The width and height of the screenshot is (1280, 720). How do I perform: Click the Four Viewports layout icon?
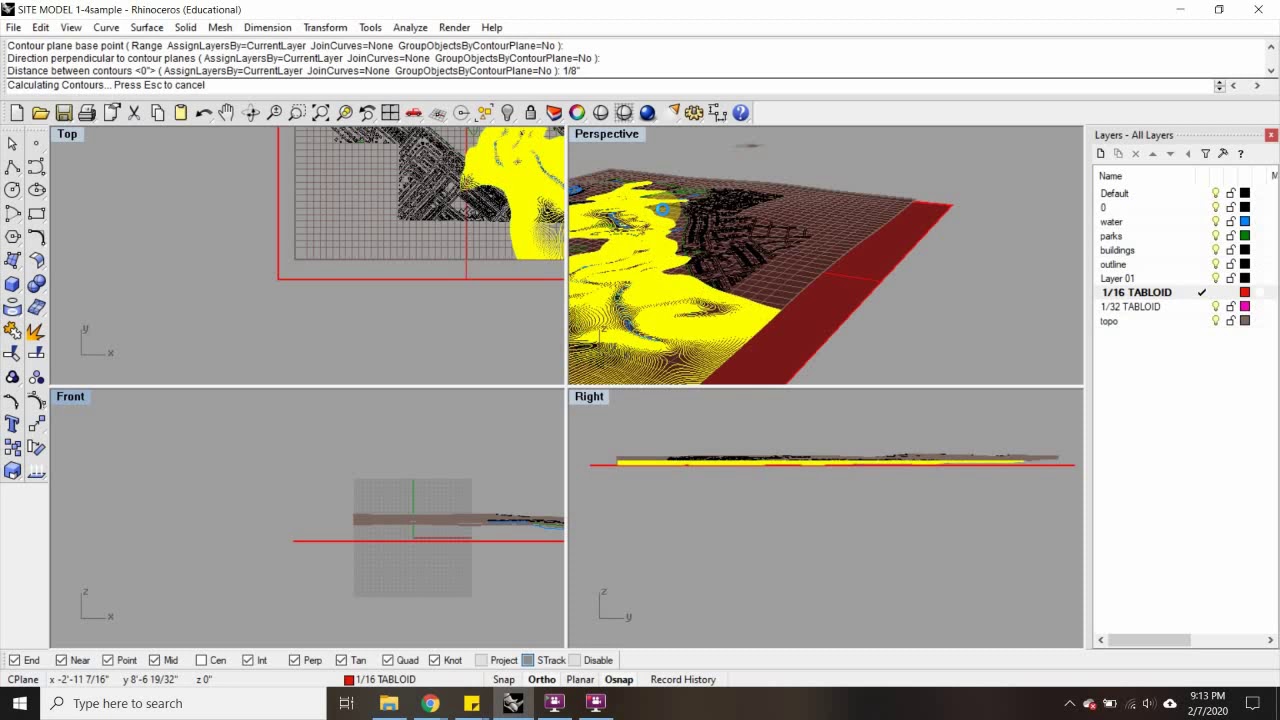point(390,113)
